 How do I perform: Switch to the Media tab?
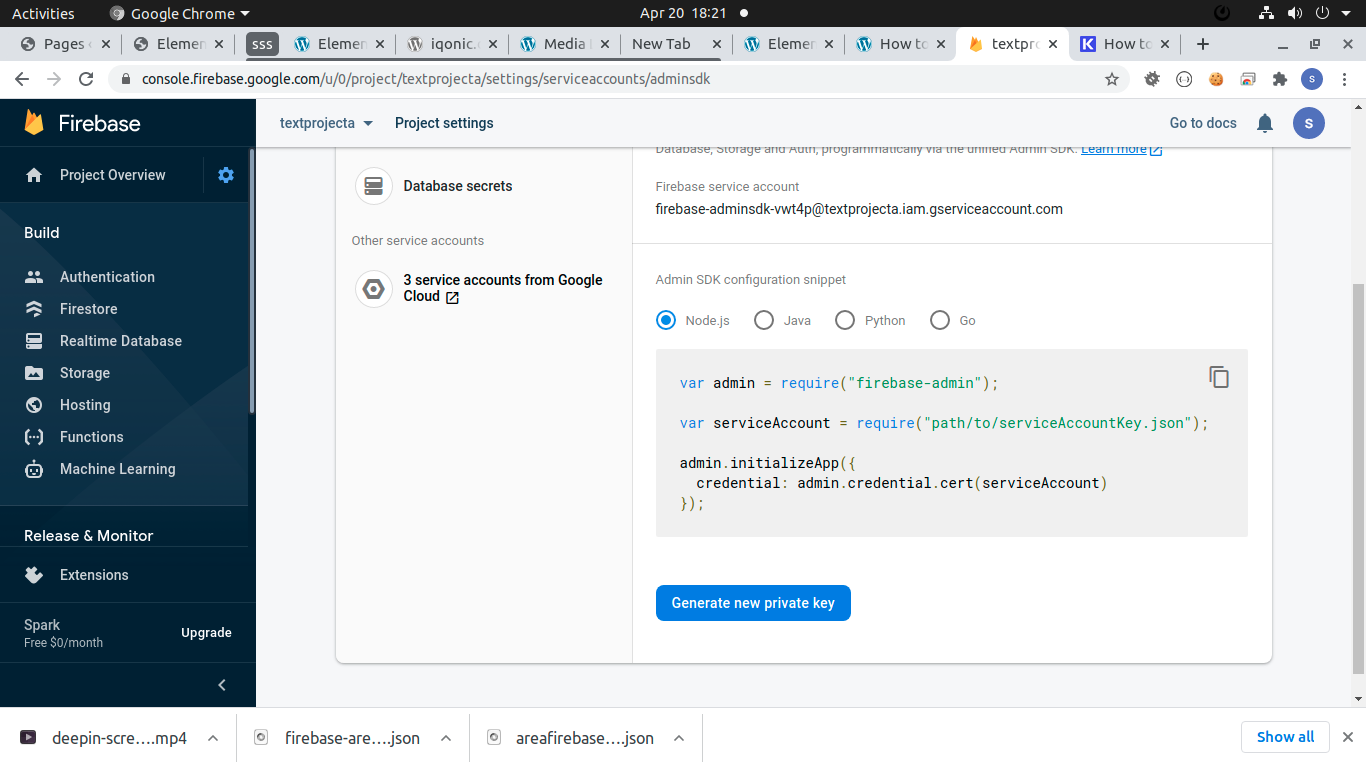(x=563, y=44)
